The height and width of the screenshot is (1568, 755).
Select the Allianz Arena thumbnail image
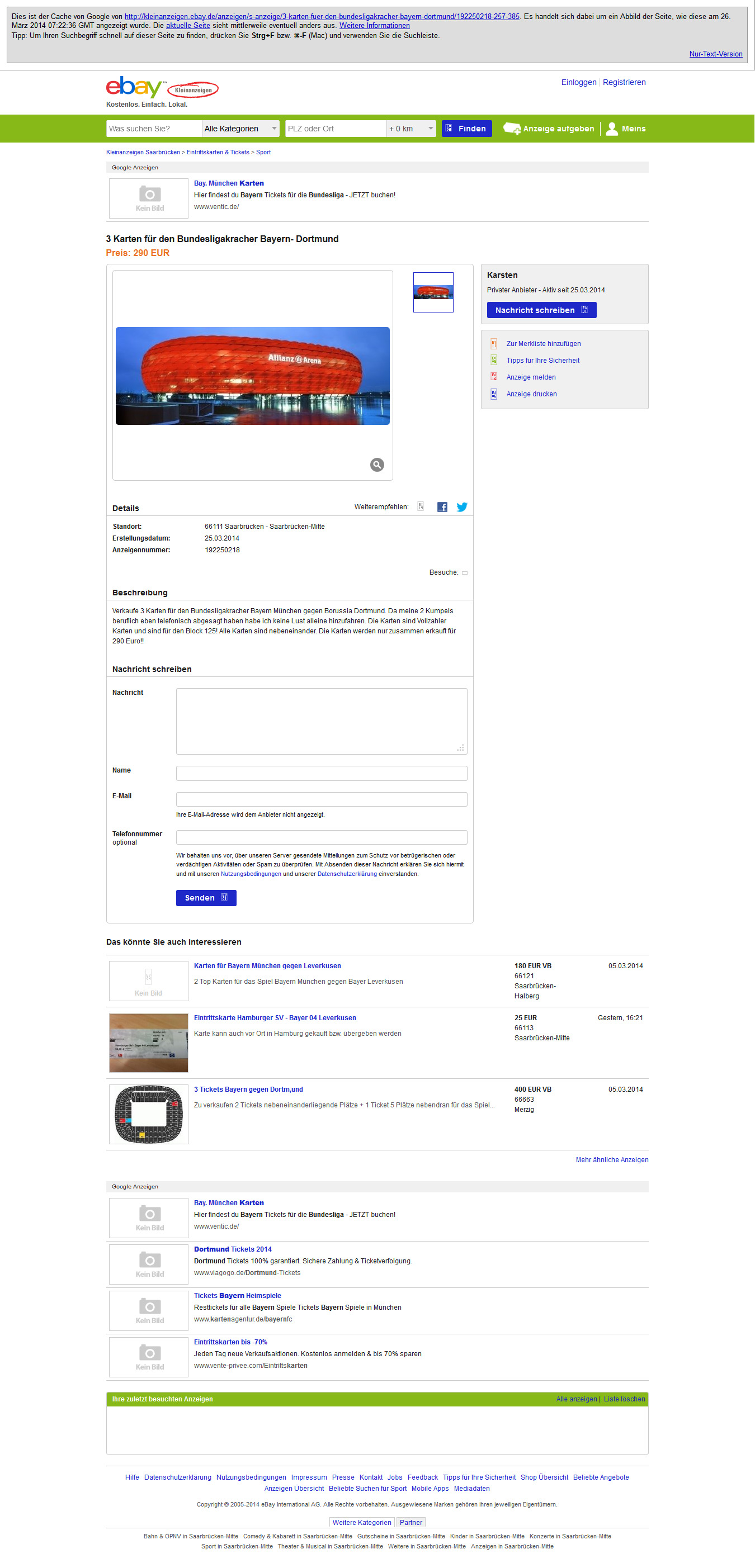(433, 292)
